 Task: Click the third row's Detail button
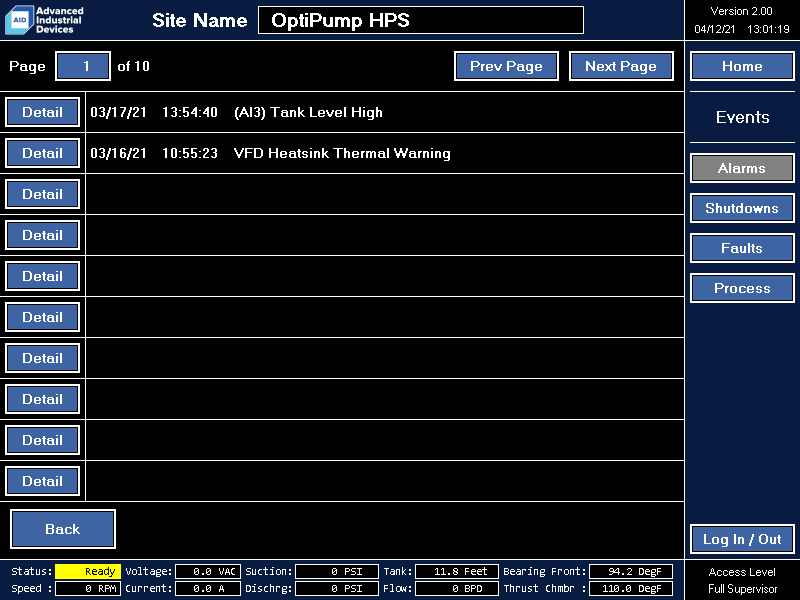pyautogui.click(x=42, y=194)
